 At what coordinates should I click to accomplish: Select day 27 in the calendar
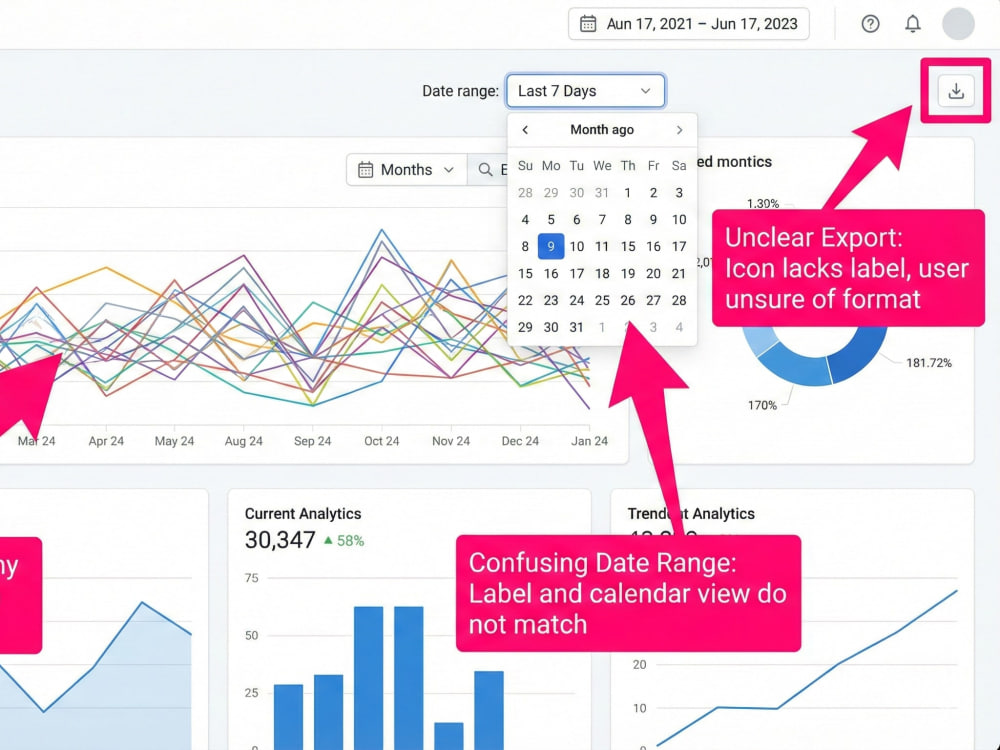tap(653, 300)
